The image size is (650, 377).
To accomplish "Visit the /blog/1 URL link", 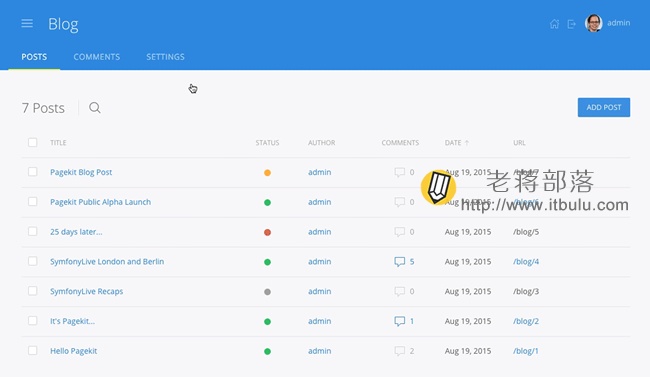I will click(x=526, y=351).
